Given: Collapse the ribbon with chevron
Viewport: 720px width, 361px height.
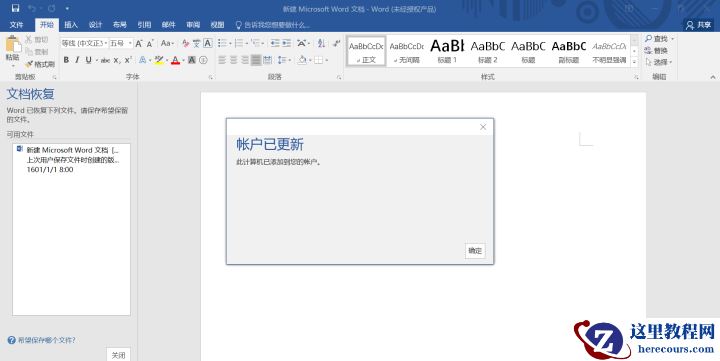Looking at the screenshot, I should click(x=713, y=77).
